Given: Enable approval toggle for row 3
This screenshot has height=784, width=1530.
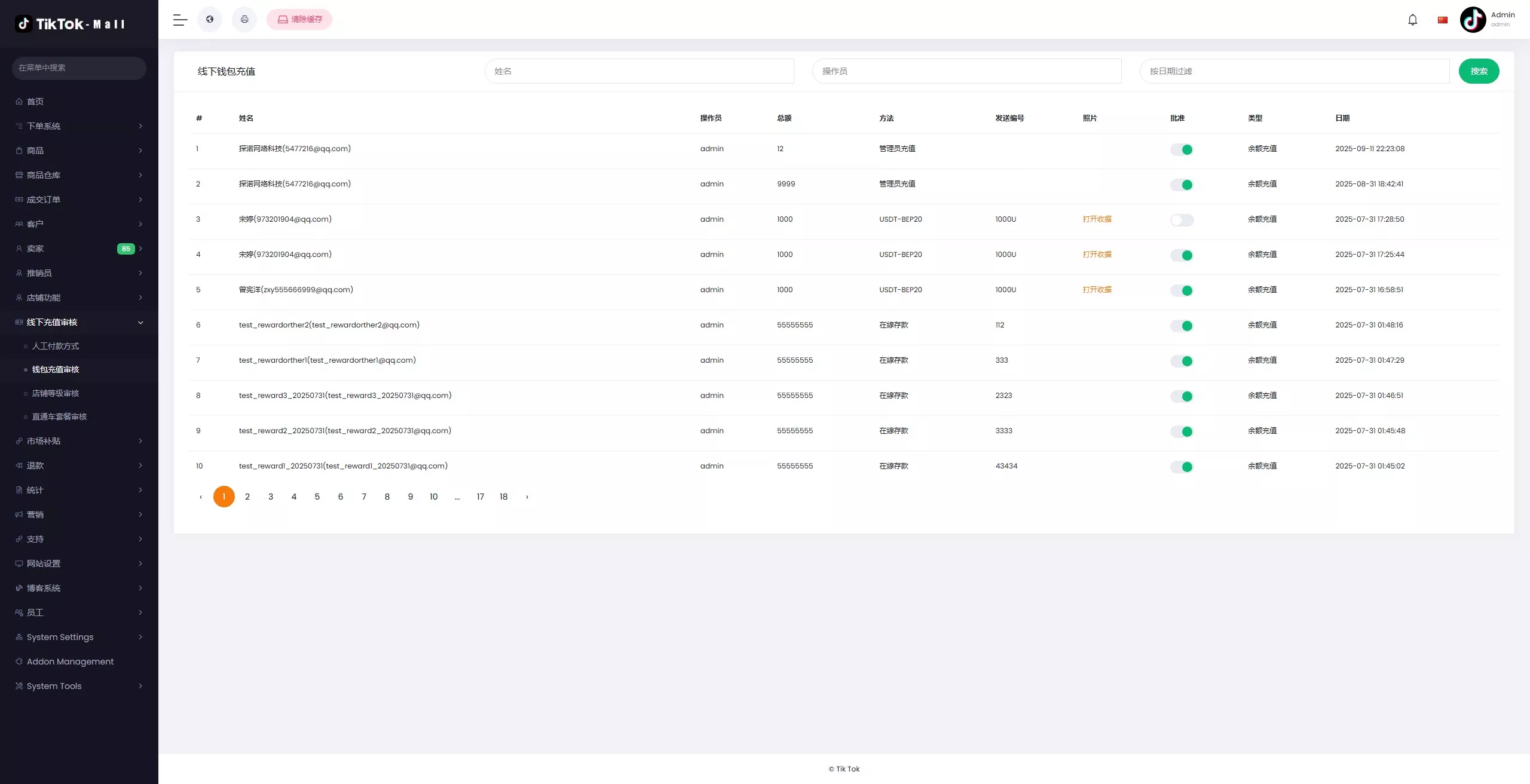Looking at the screenshot, I should (x=1182, y=220).
